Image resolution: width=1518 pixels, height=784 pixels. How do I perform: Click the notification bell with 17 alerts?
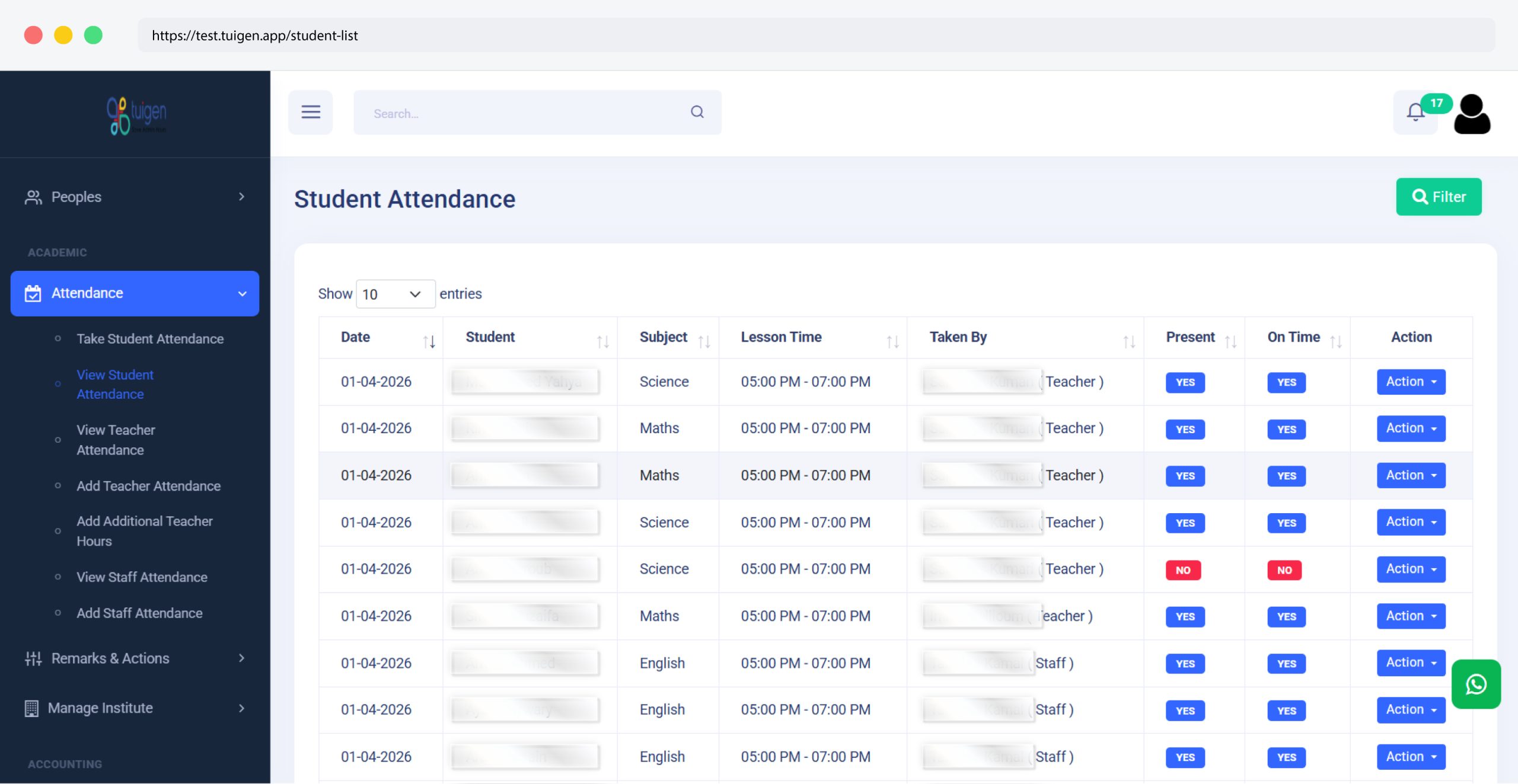1415,112
